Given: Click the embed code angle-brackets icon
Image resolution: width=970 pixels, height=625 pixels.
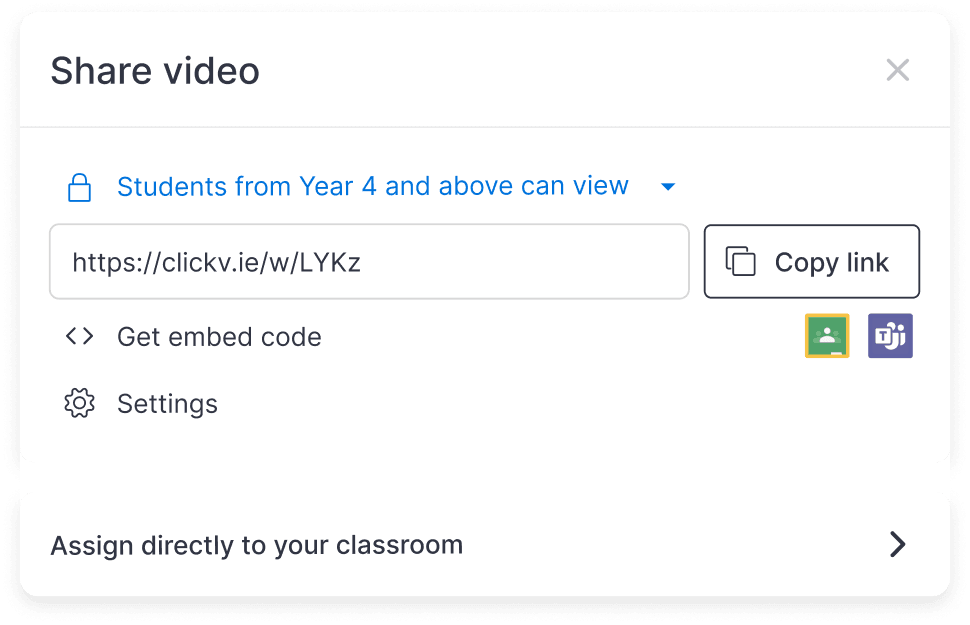Looking at the screenshot, I should (79, 336).
